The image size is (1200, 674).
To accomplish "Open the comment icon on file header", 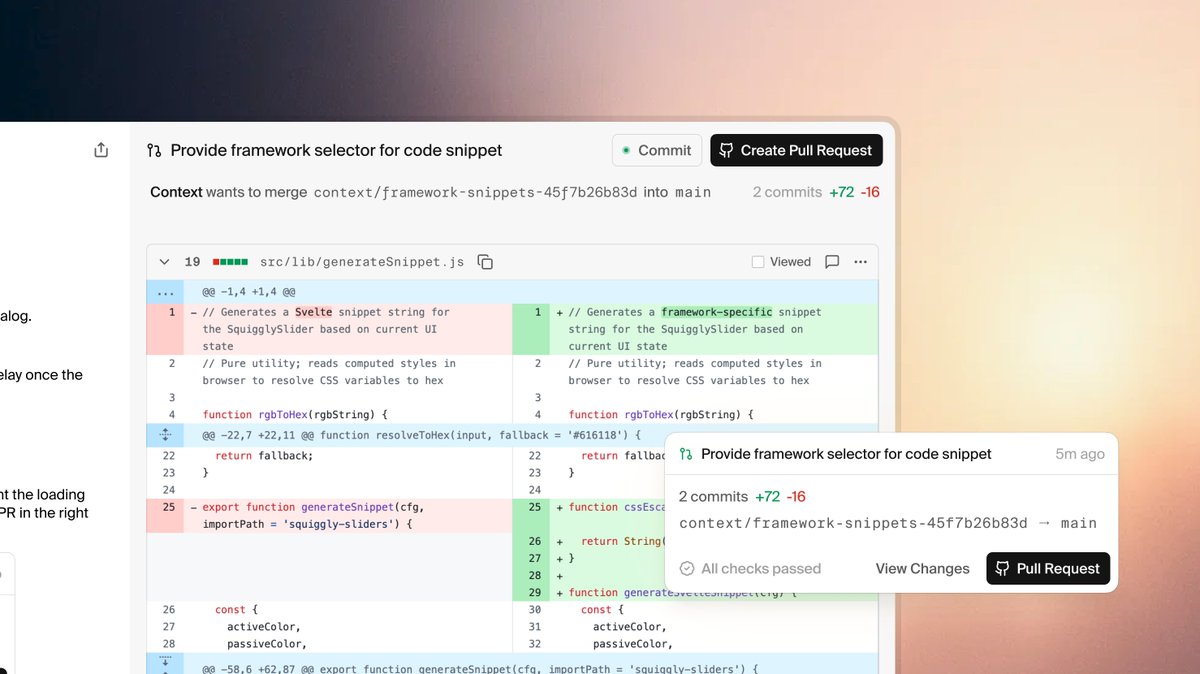I will (832, 262).
